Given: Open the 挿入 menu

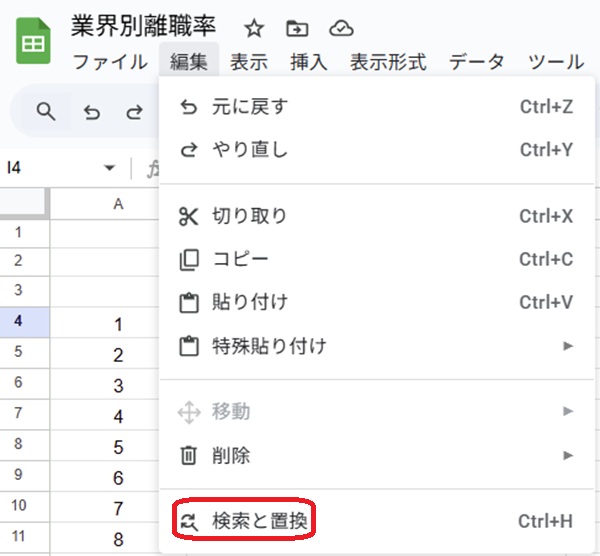Looking at the screenshot, I should click(x=309, y=62).
